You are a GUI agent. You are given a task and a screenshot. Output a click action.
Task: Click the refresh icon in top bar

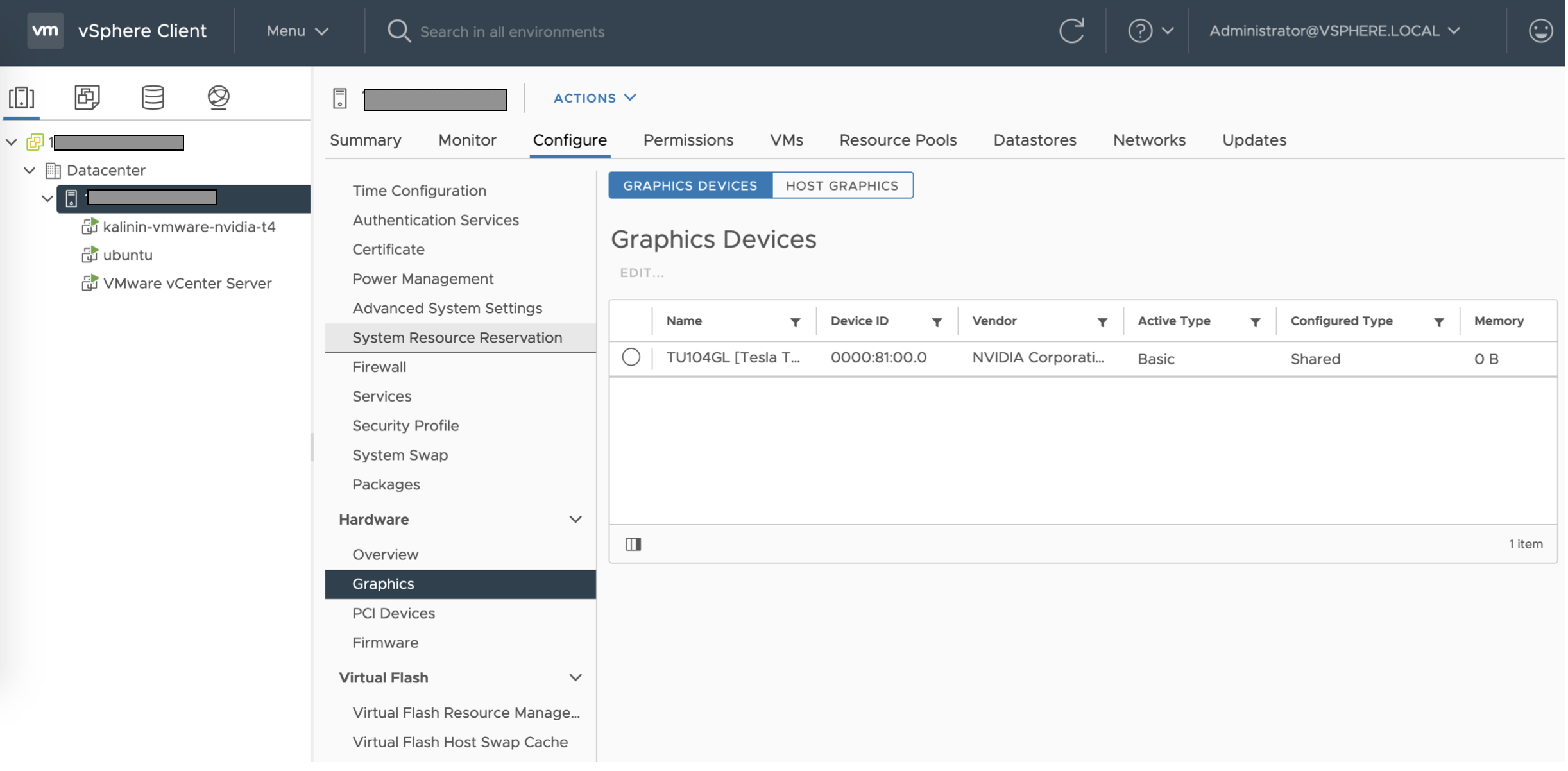tap(1073, 31)
